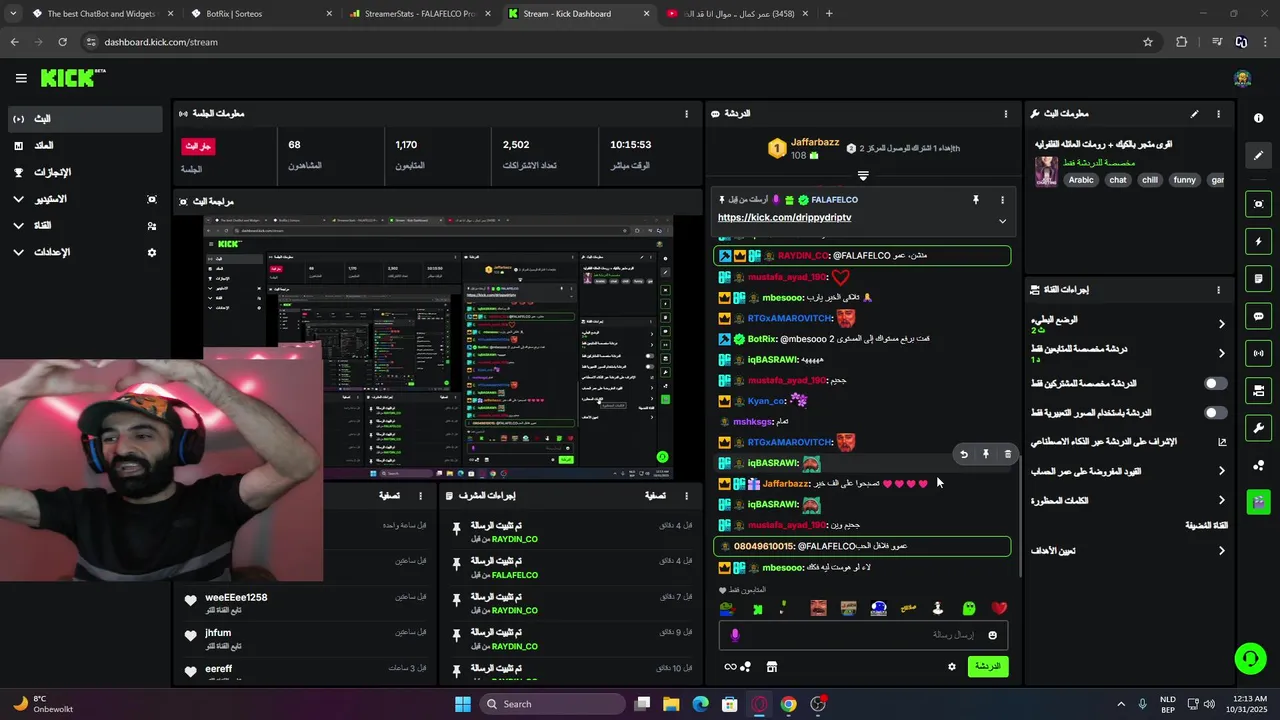The height and width of the screenshot is (720, 1280).
Task: Click the purple microphone icon in chat input
Action: (x=735, y=635)
